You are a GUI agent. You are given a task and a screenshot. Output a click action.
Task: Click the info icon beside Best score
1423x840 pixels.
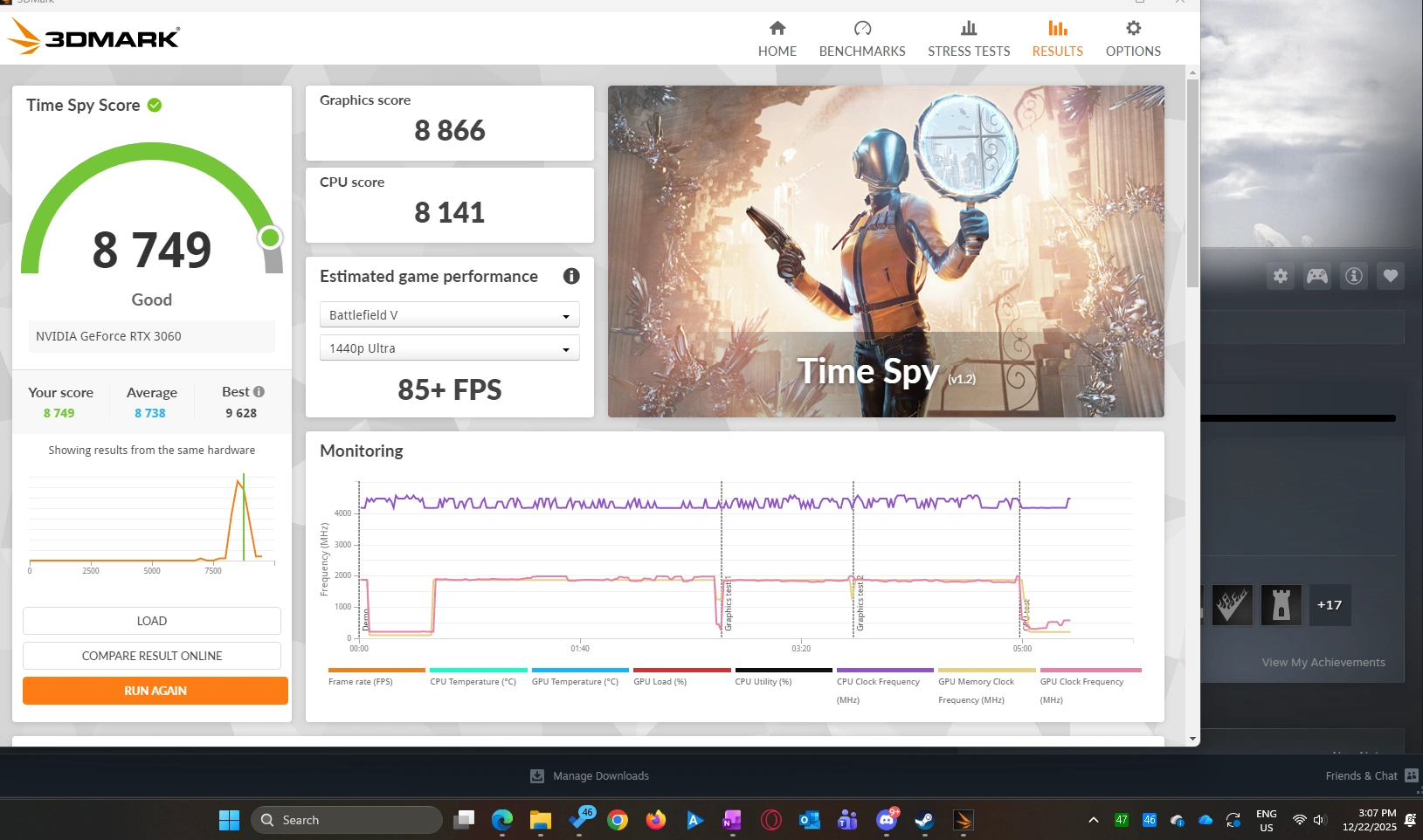(x=259, y=392)
